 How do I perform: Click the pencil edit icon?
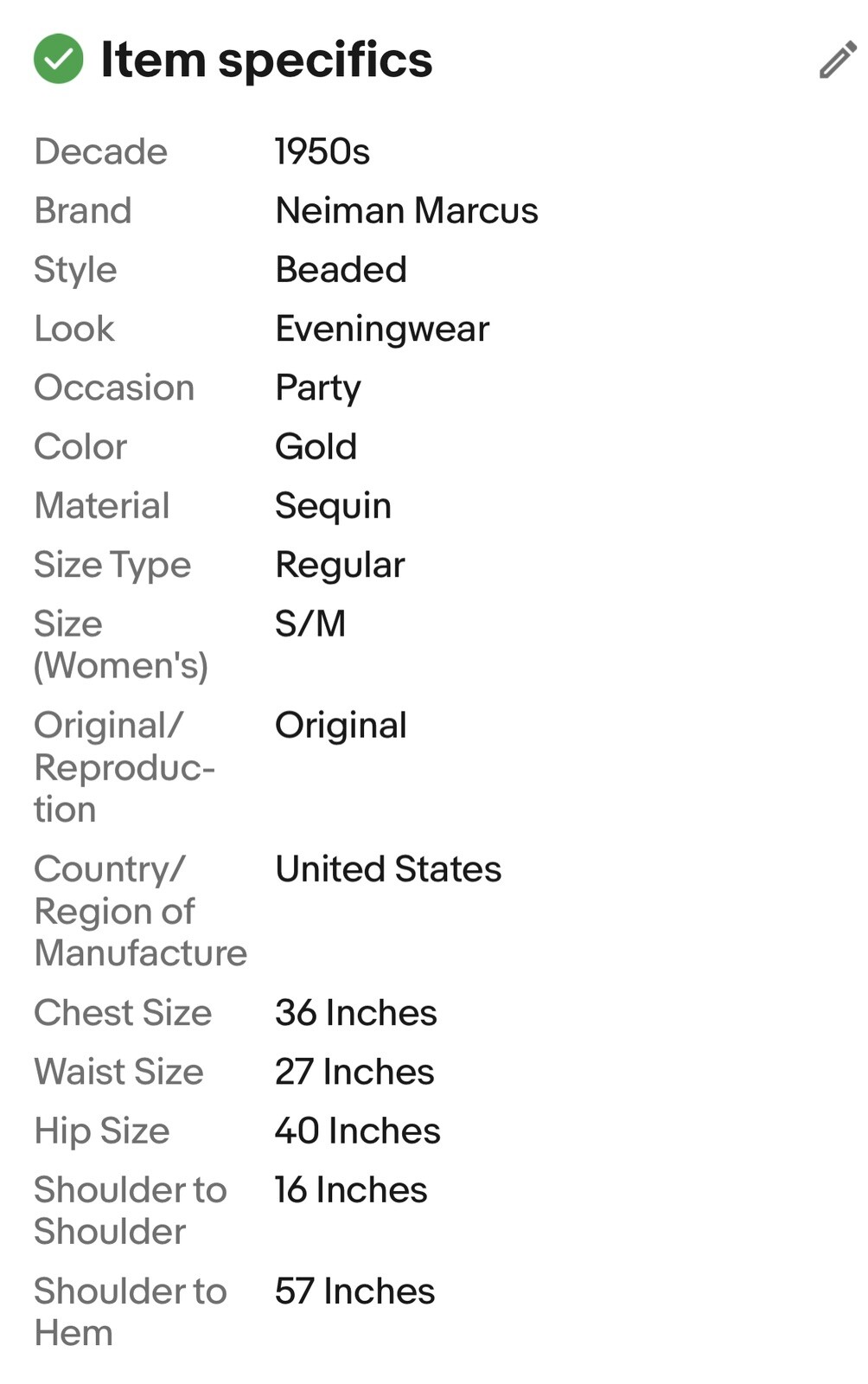coord(838,60)
